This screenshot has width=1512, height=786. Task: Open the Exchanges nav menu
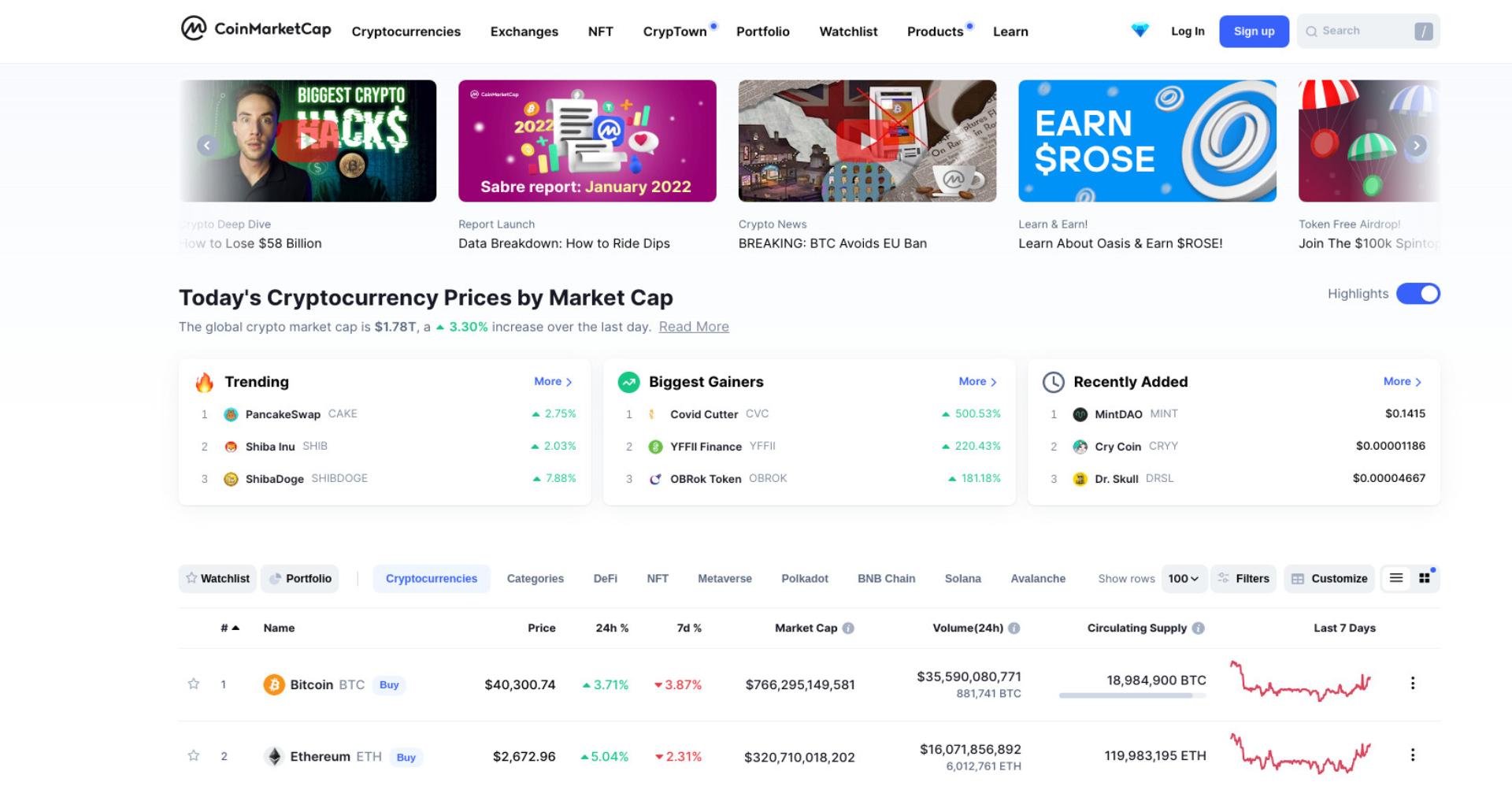524,32
